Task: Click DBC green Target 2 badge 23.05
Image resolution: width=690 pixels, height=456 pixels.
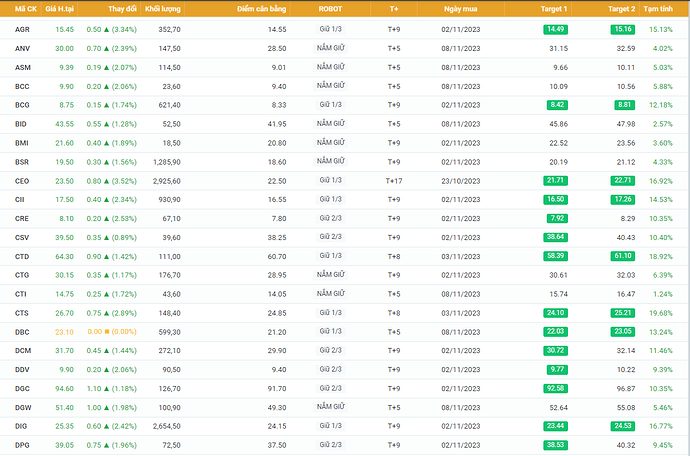Action: click(x=623, y=332)
